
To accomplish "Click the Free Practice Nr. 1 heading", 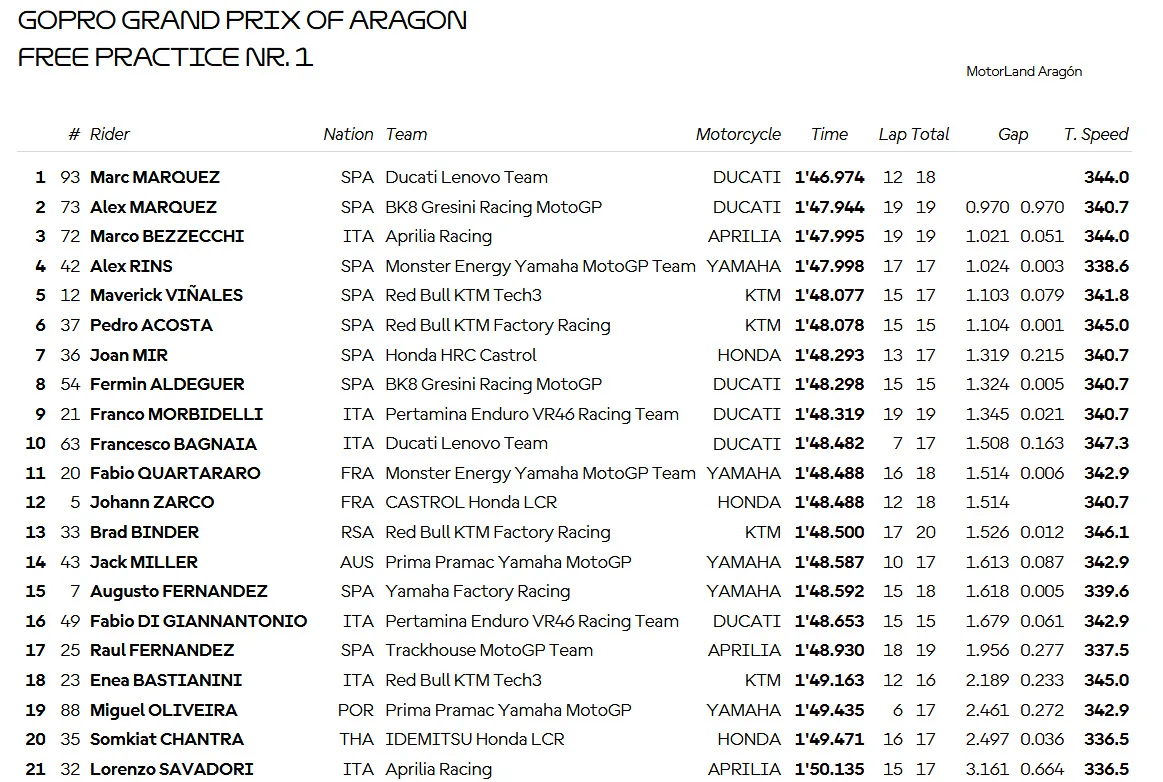I will coord(165,57).
